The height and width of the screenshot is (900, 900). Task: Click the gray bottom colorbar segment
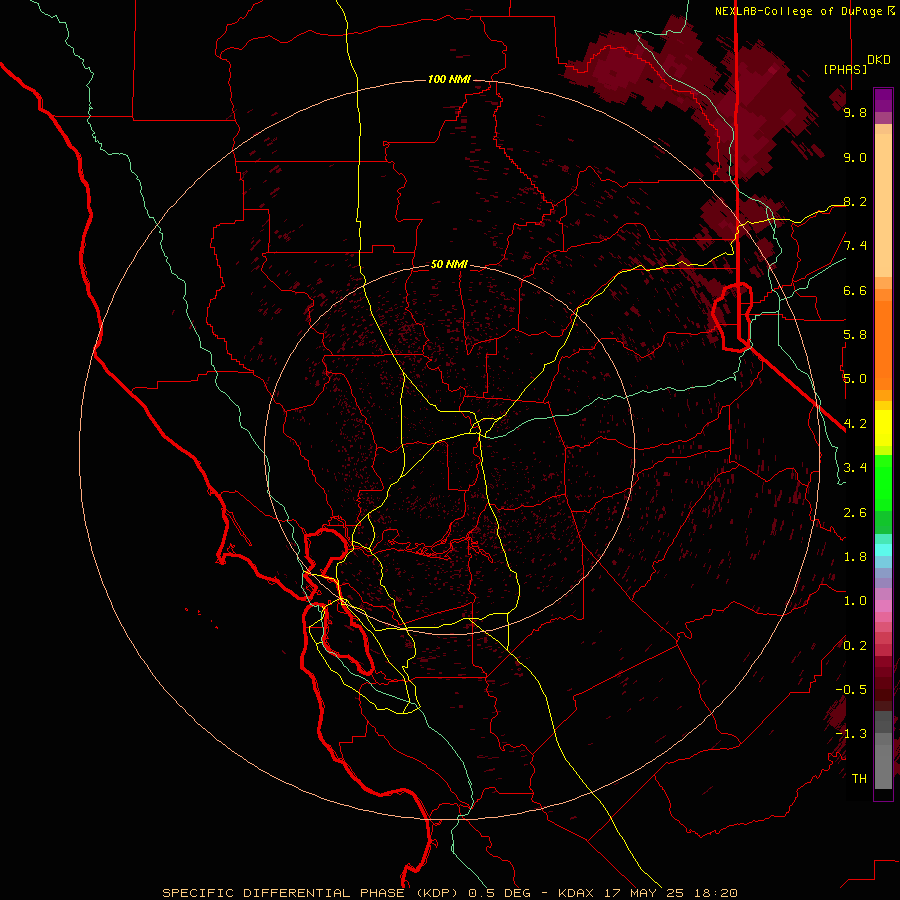click(883, 766)
